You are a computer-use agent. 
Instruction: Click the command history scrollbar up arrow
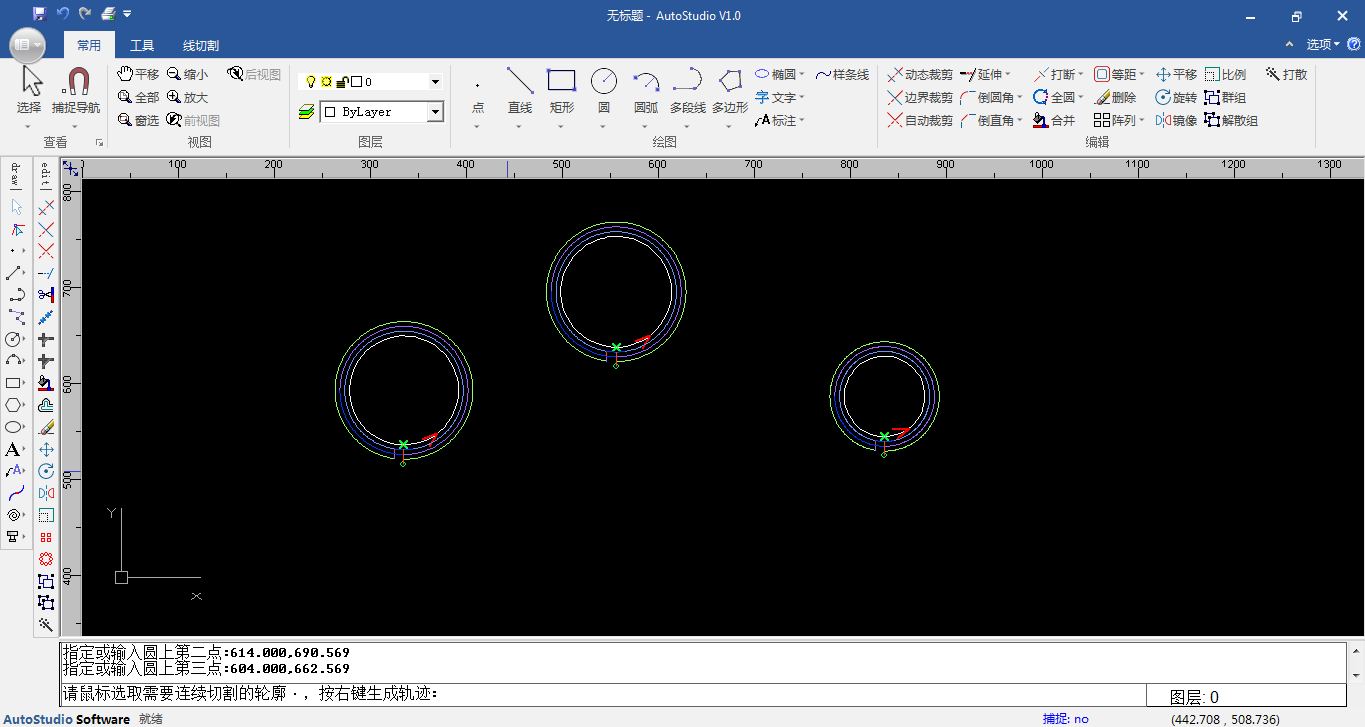coord(1355,651)
